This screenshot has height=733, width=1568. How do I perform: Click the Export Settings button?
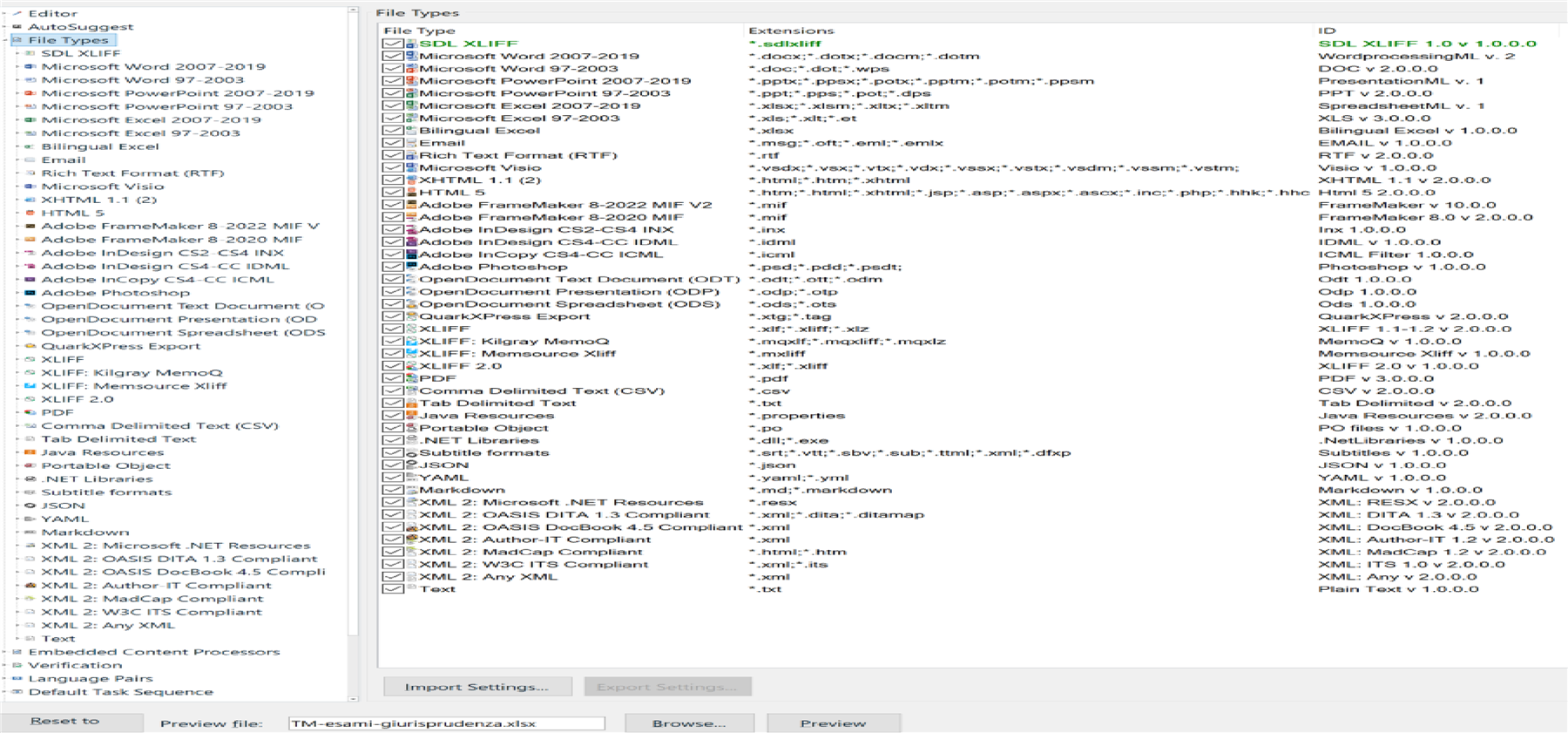(x=668, y=687)
